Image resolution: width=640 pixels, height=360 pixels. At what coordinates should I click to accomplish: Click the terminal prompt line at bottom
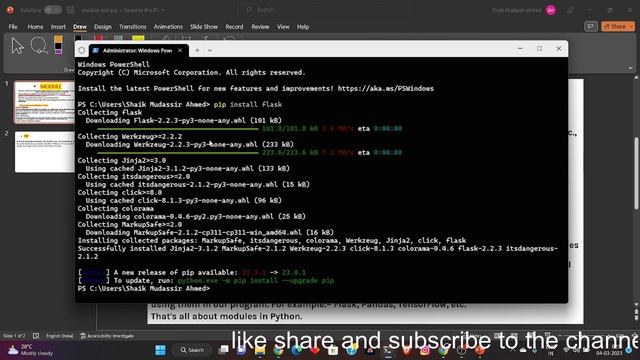144,289
